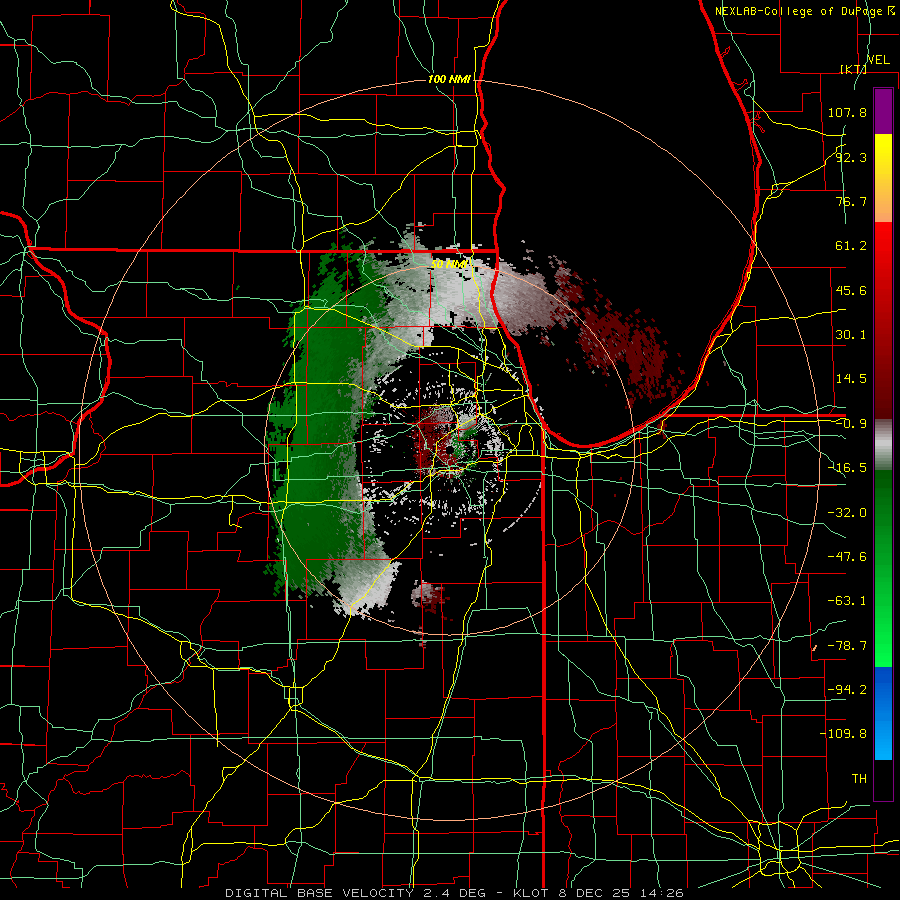Select the -47.6 value on the velocity scale
This screenshot has height=900, width=900.
(x=847, y=557)
